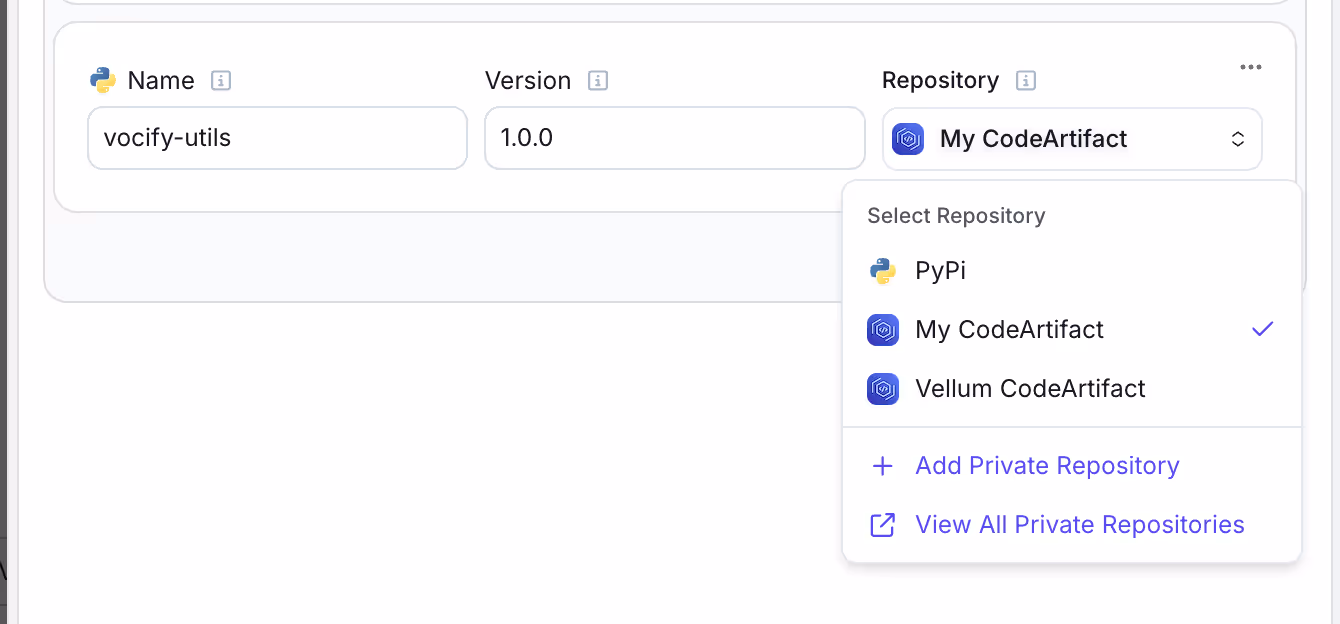Select My CodeArtifact from the repository list
This screenshot has width=1340, height=624.
point(1072,330)
